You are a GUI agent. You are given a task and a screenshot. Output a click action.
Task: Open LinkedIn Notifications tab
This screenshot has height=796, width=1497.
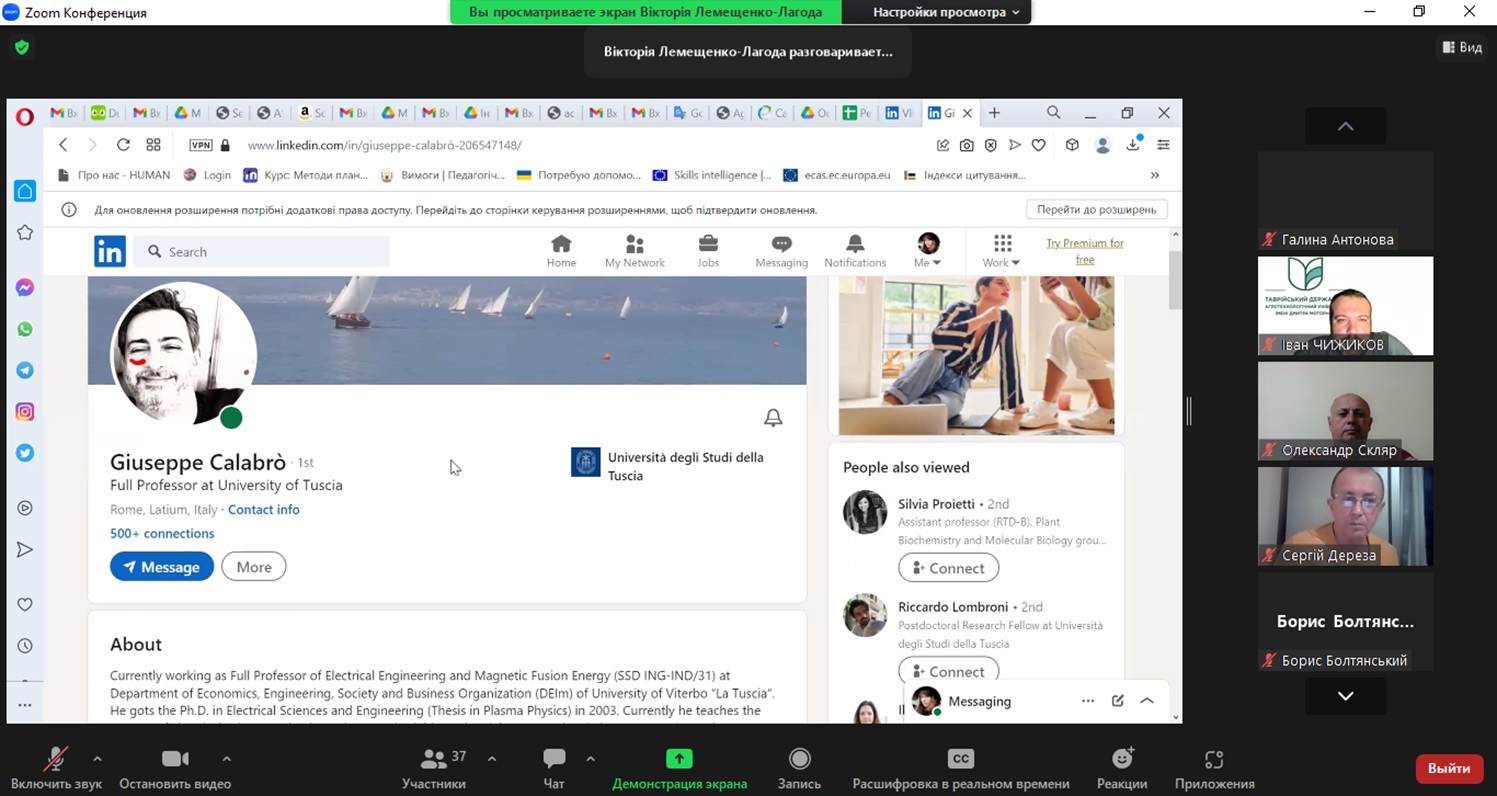(855, 251)
